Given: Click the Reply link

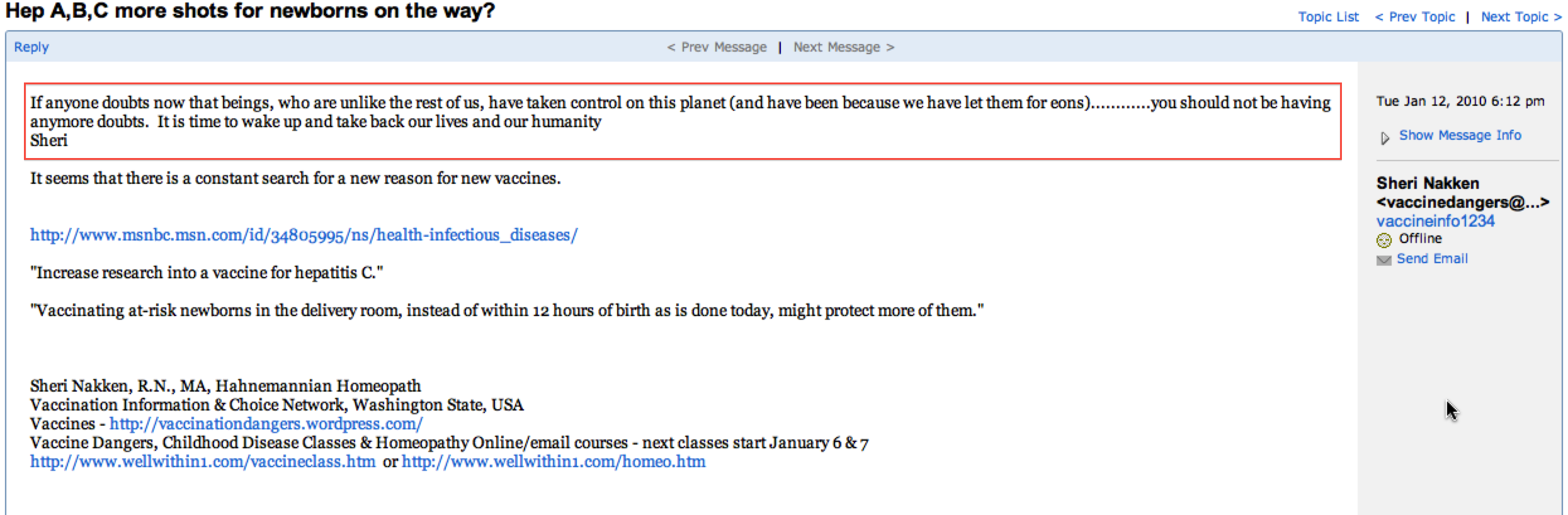Looking at the screenshot, I should click(31, 47).
